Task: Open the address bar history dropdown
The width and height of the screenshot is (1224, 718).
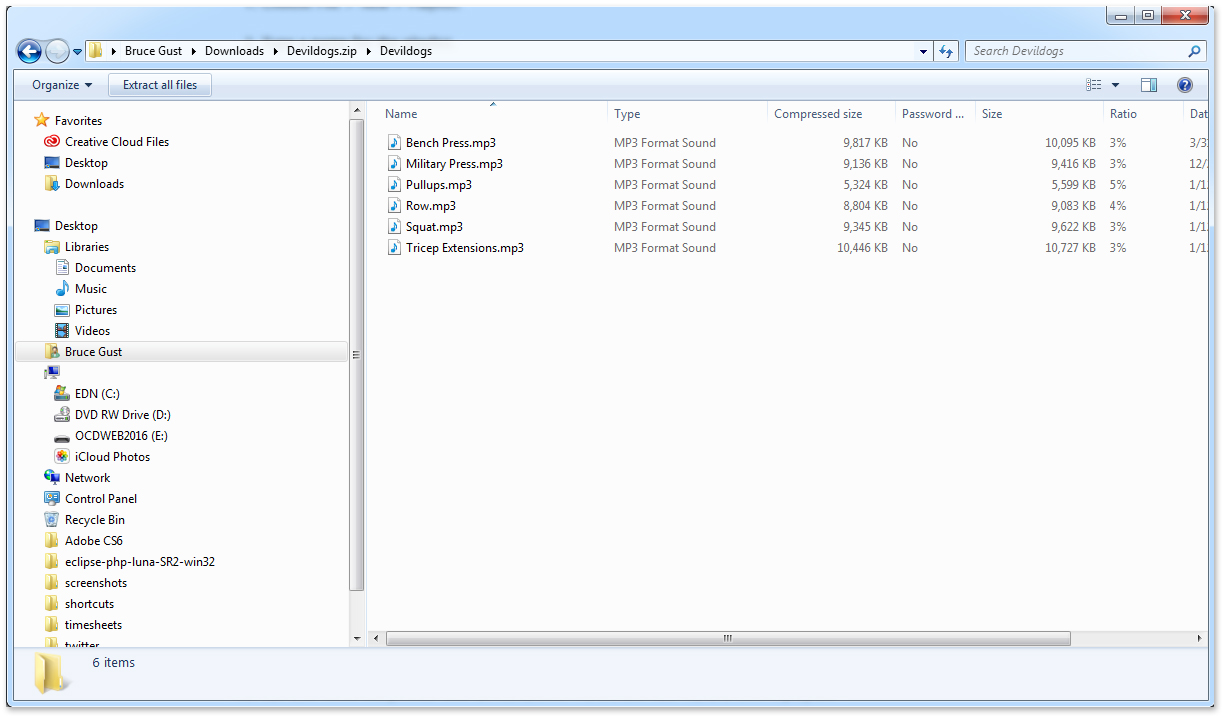Action: tap(923, 51)
